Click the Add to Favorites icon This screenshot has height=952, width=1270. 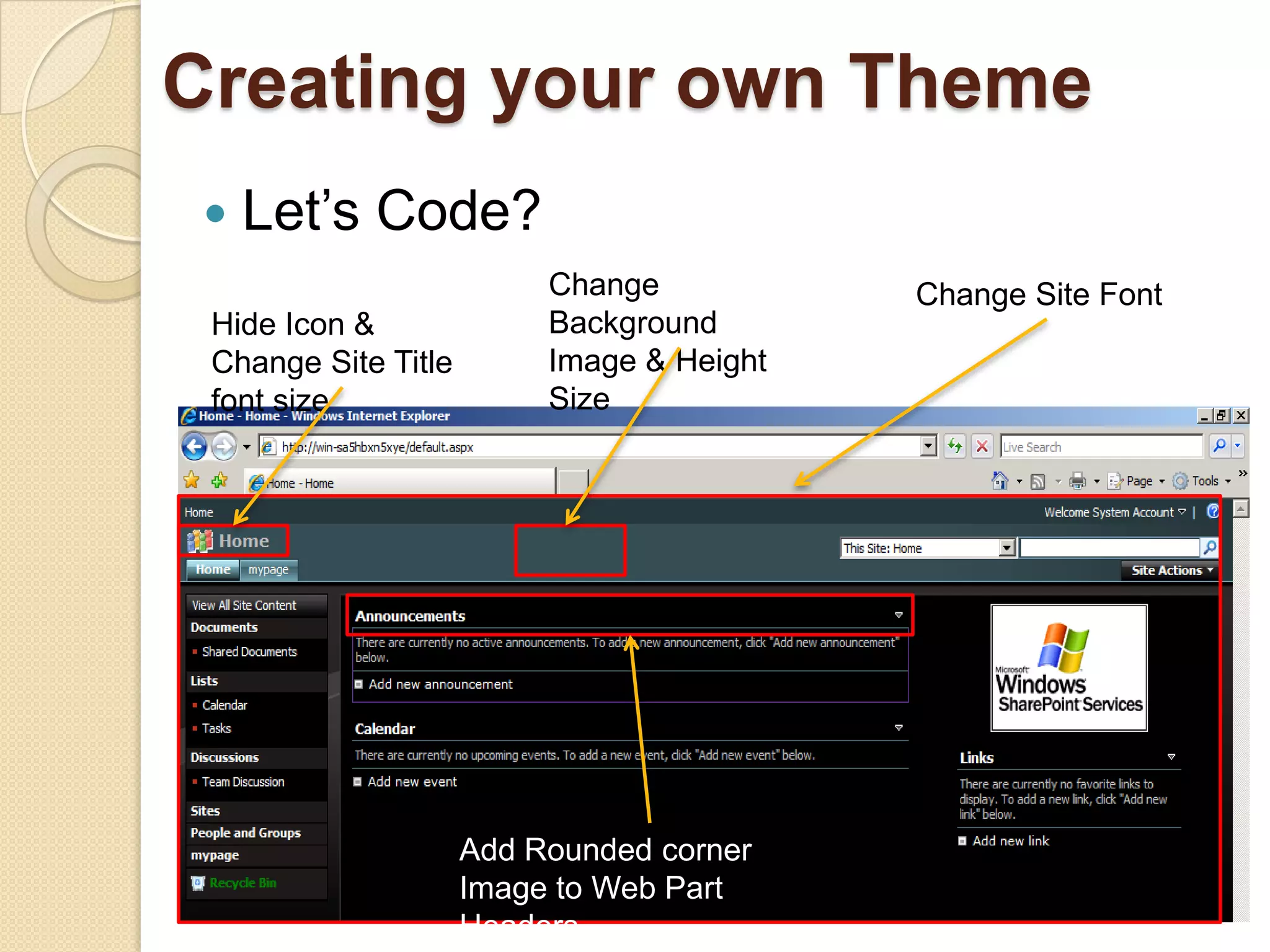point(220,480)
